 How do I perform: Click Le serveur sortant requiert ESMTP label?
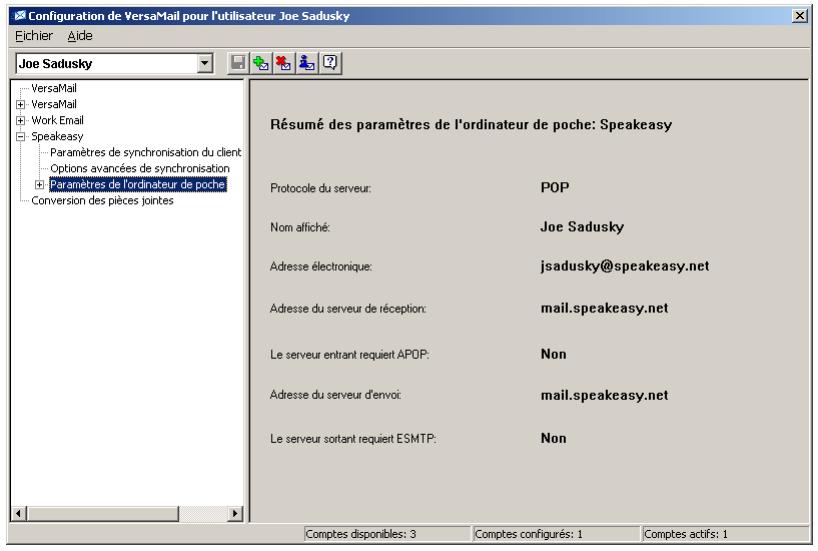(x=353, y=439)
